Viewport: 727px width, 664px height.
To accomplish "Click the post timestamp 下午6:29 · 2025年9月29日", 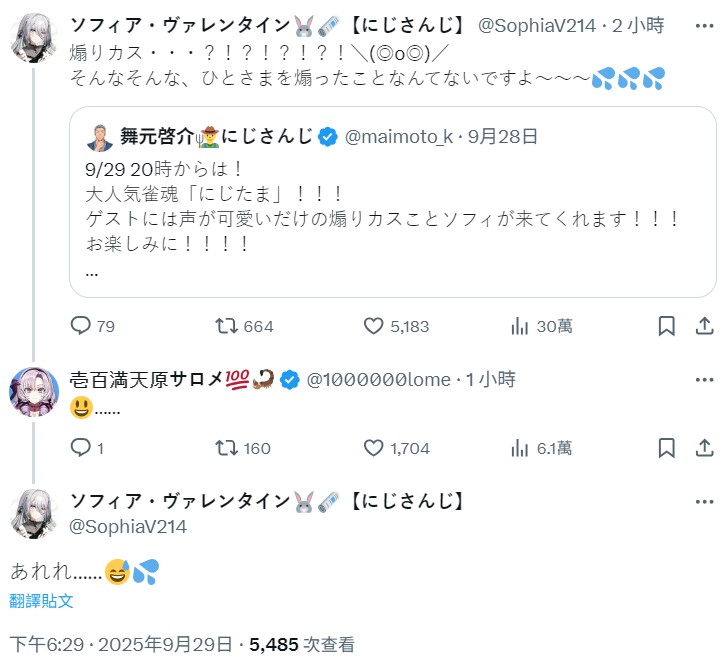I will [122, 644].
